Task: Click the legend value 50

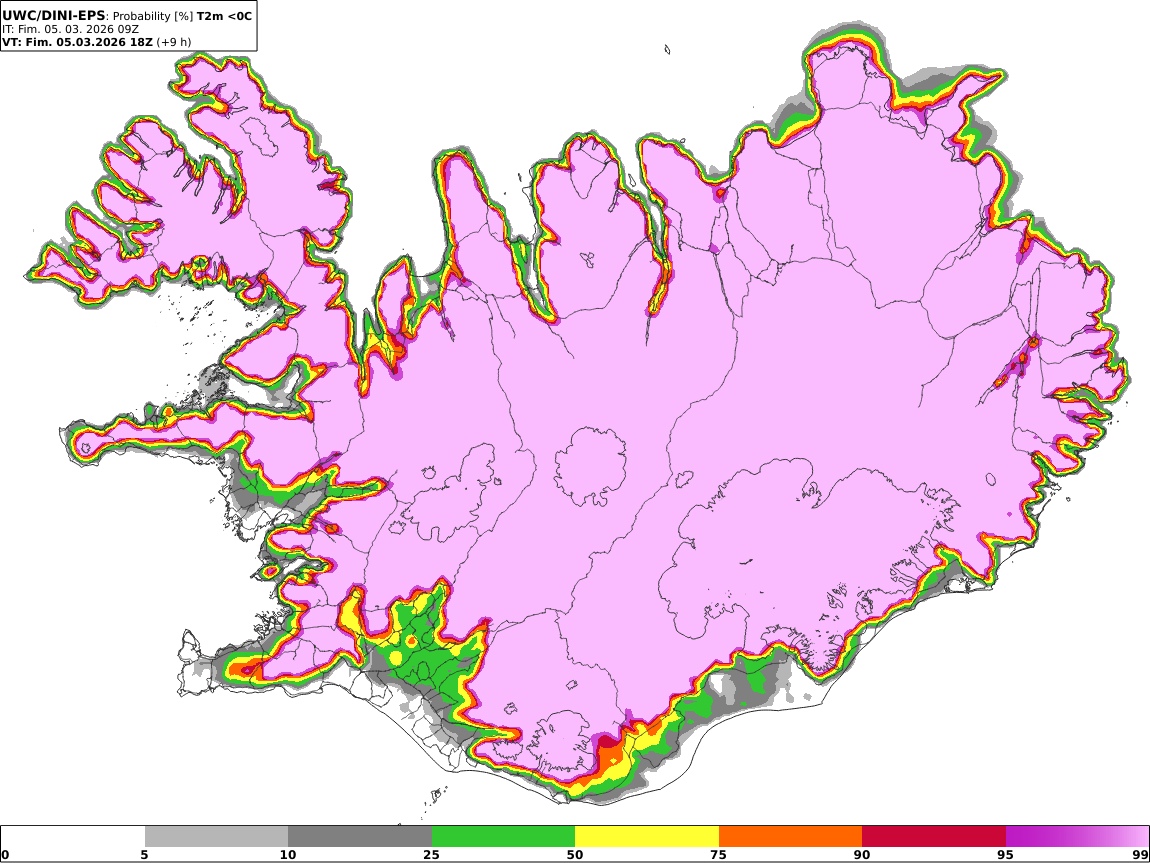Action: point(575,855)
